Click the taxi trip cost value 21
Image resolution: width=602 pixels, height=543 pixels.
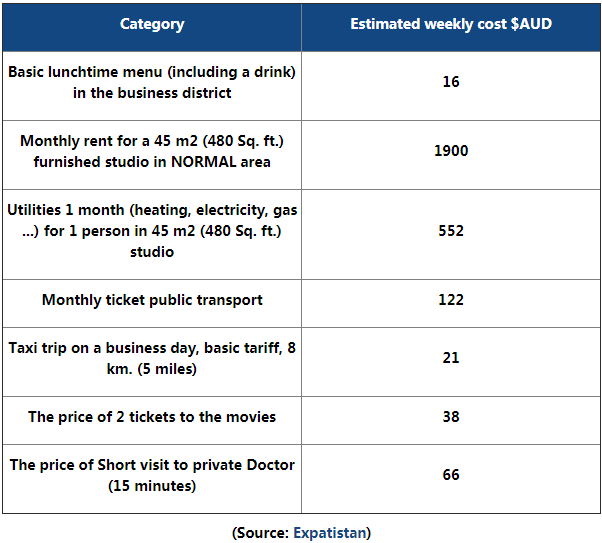(451, 358)
